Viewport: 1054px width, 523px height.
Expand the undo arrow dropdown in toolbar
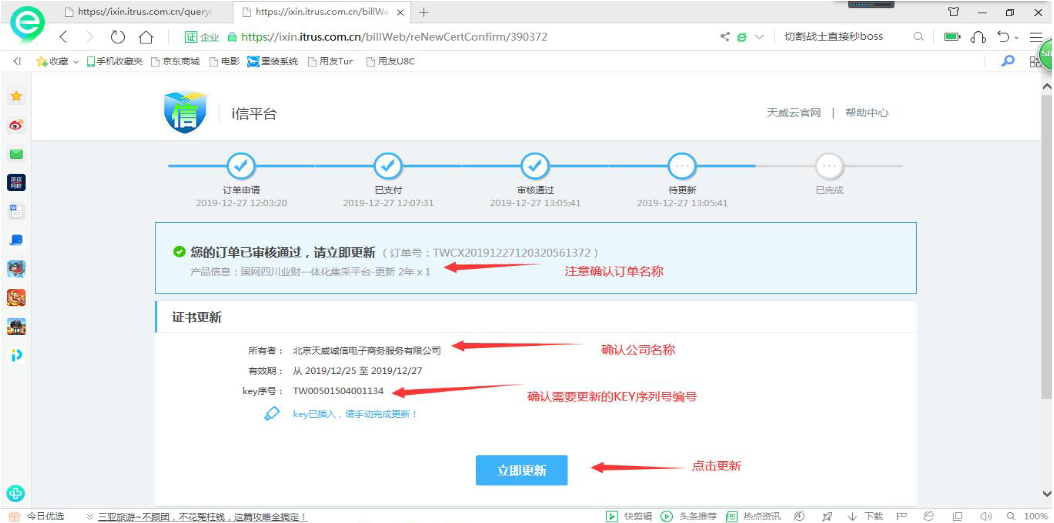click(1017, 38)
